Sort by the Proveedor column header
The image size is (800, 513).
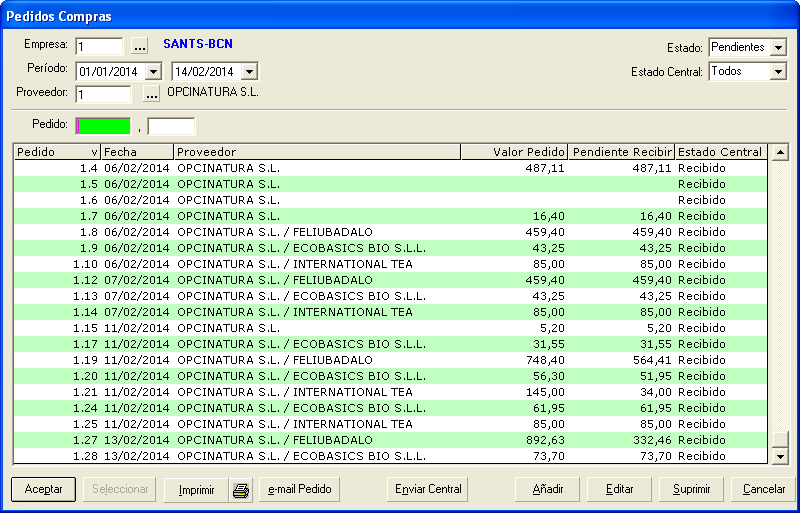(317, 152)
